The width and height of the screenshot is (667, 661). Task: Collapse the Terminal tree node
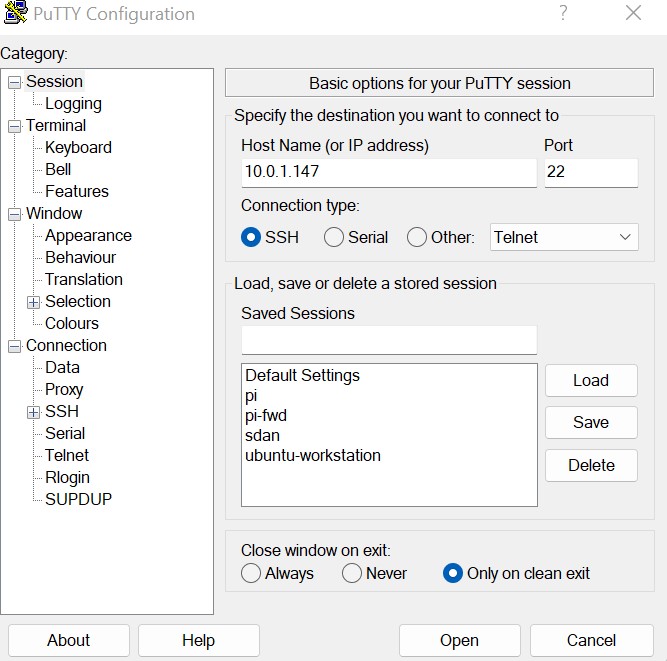[14, 126]
